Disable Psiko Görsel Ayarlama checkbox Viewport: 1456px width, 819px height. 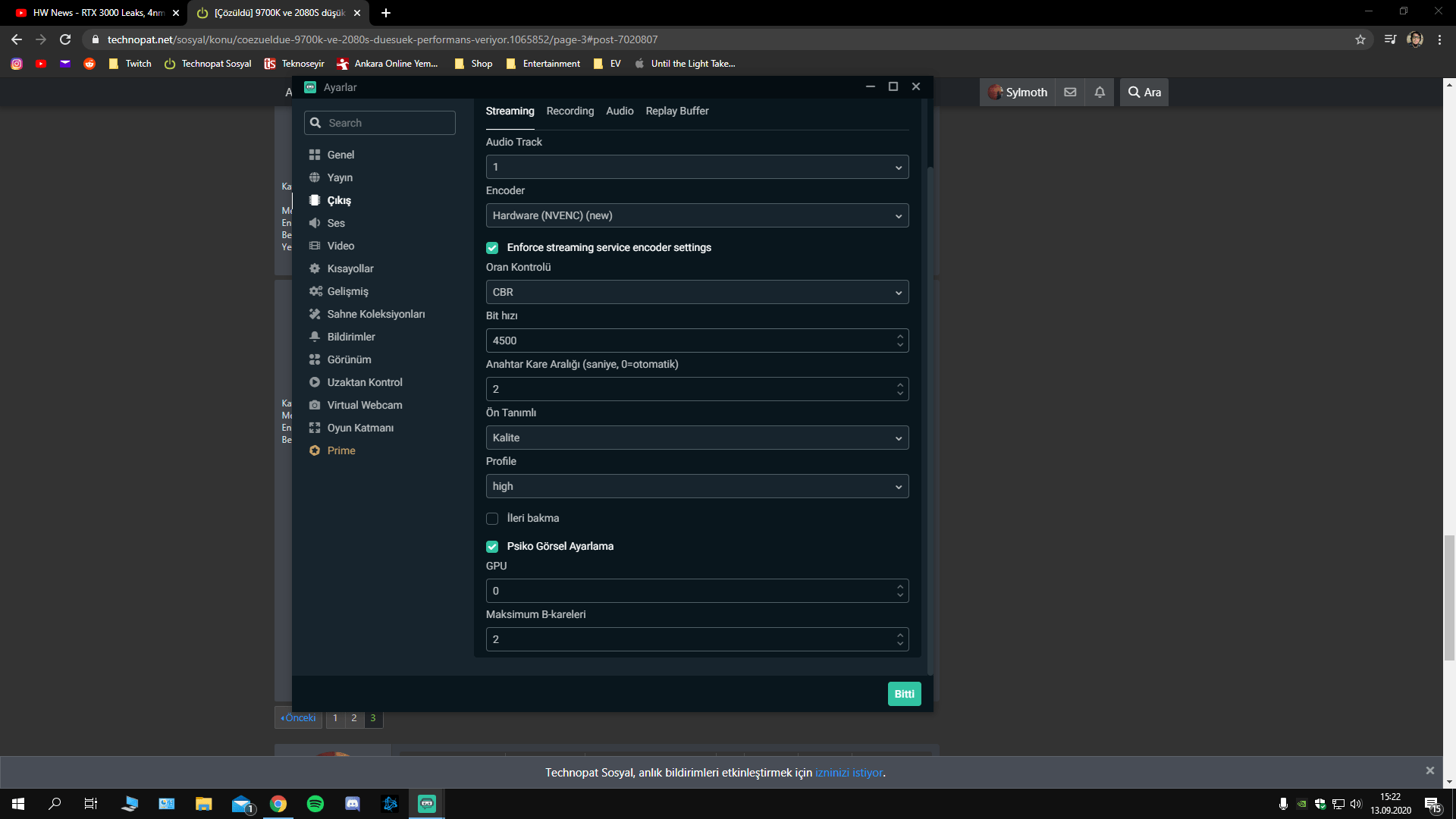point(492,547)
